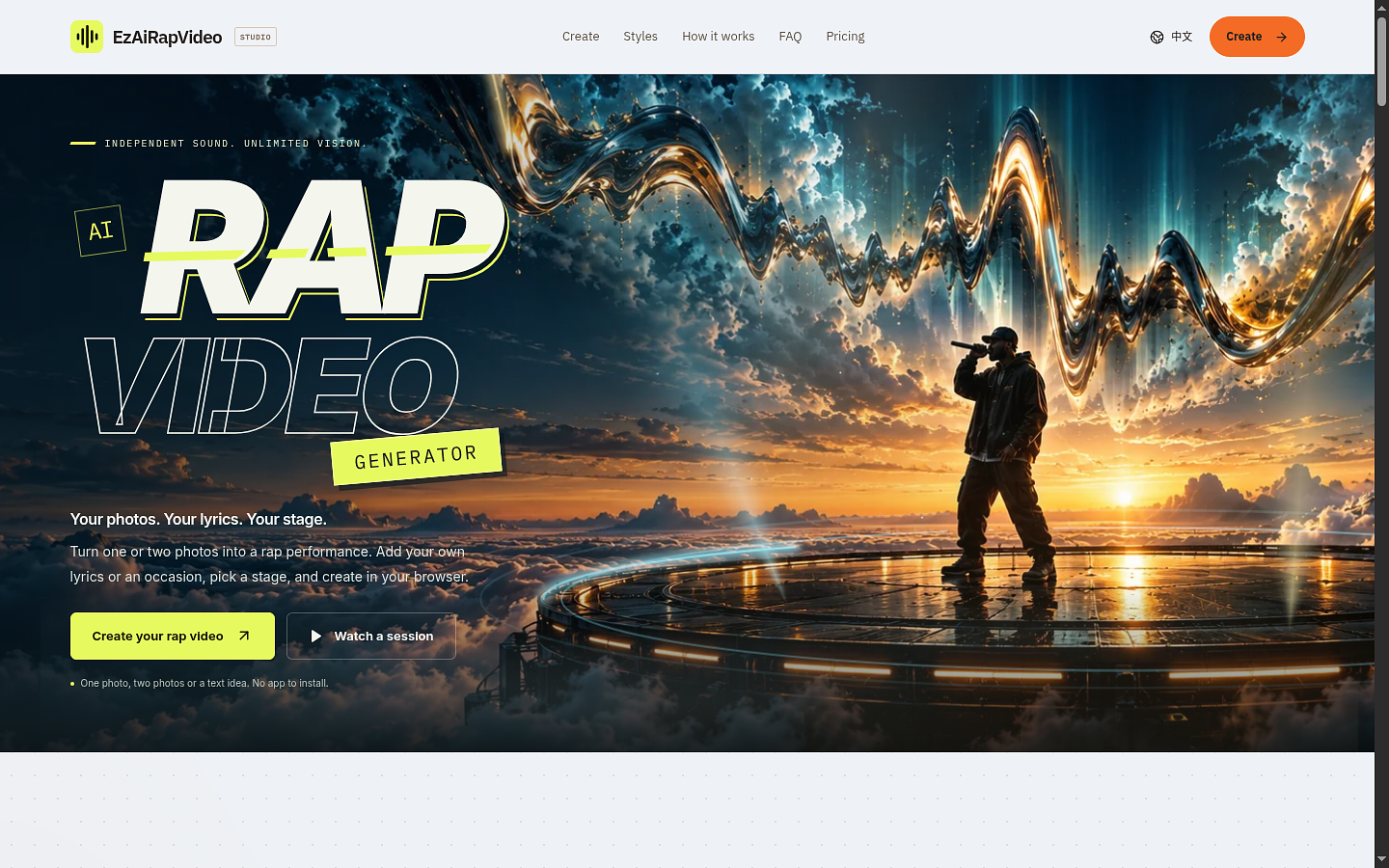Click the play triangle in Watch a session
The height and width of the screenshot is (868, 1389).
click(x=315, y=637)
